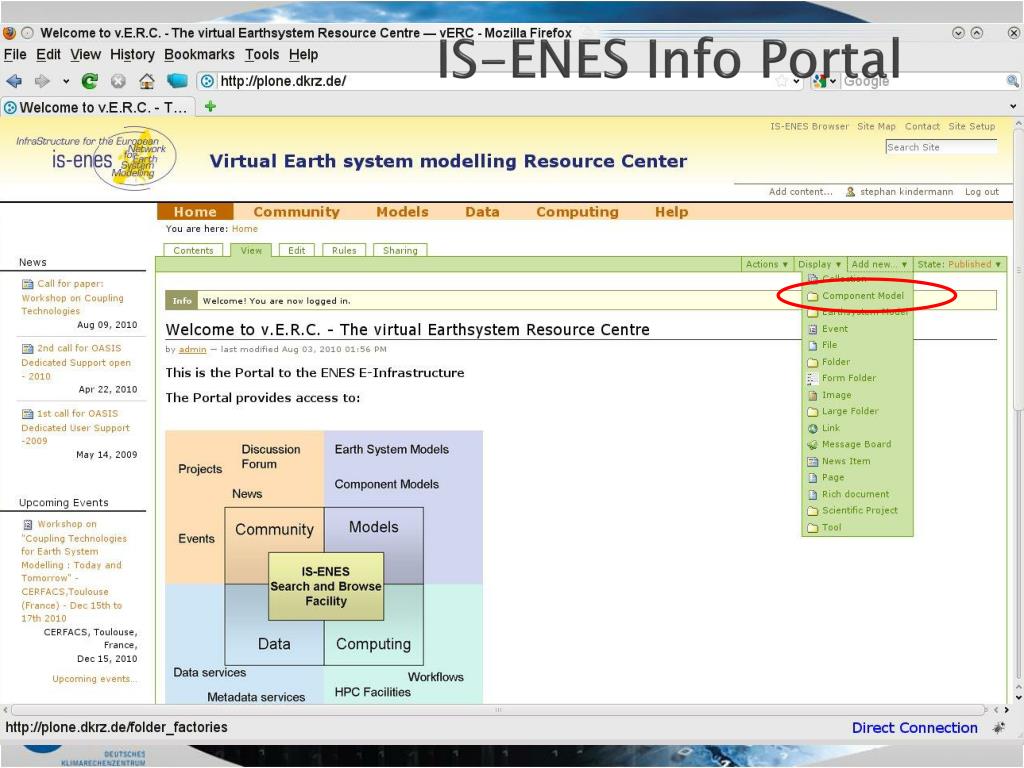Select Message Board from Add new menu
The image size is (1024, 768).
(x=856, y=445)
